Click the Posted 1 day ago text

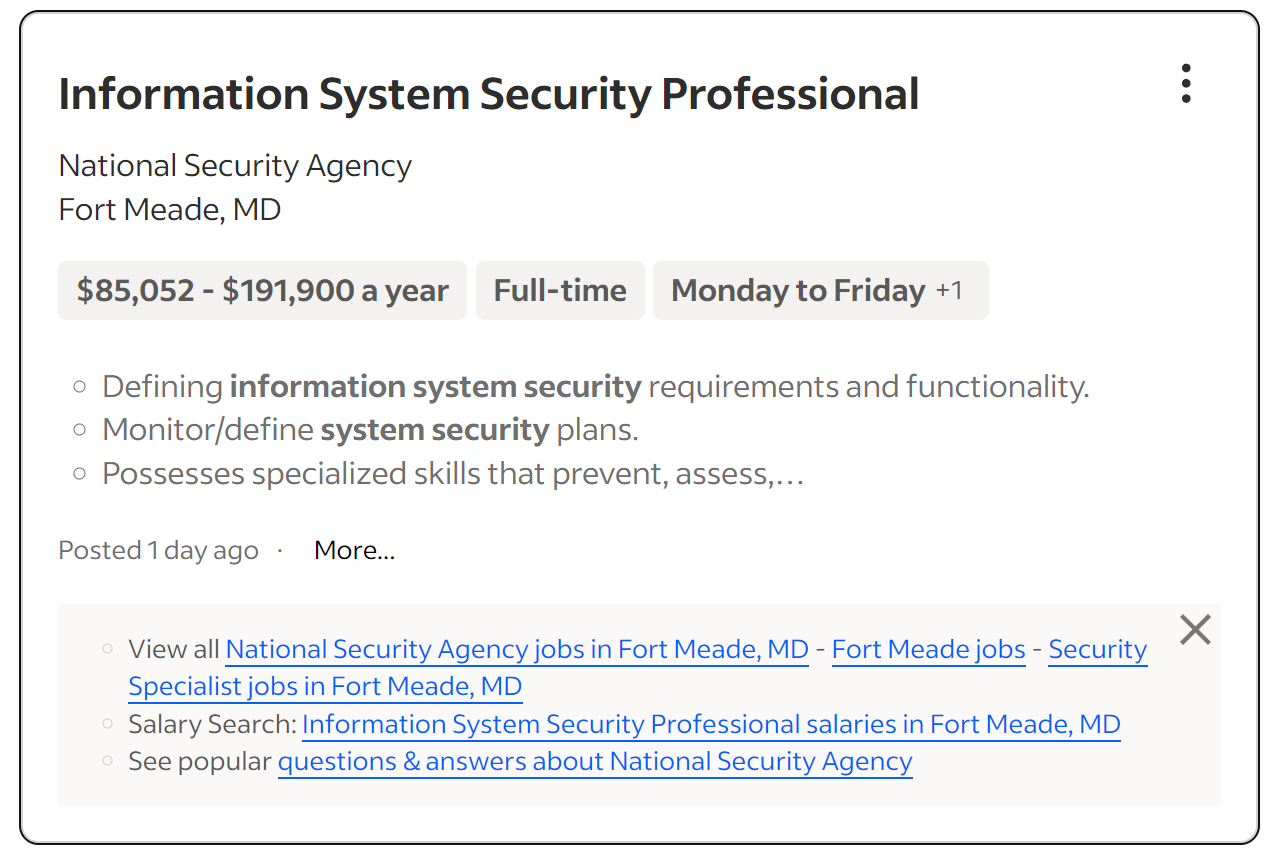pos(158,551)
